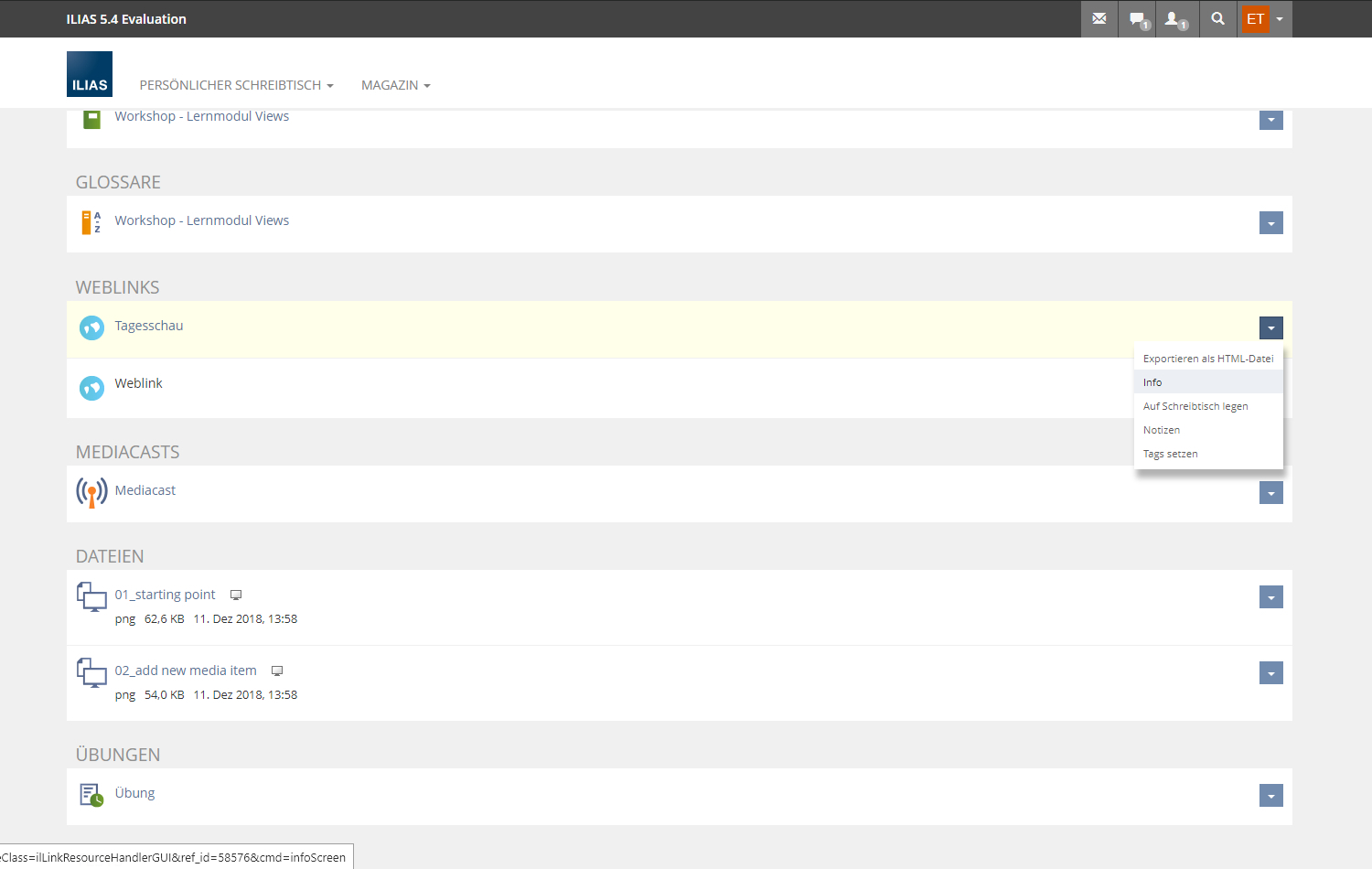The height and width of the screenshot is (869, 1372).
Task: Open the 02_add new media item file link
Action: (186, 671)
